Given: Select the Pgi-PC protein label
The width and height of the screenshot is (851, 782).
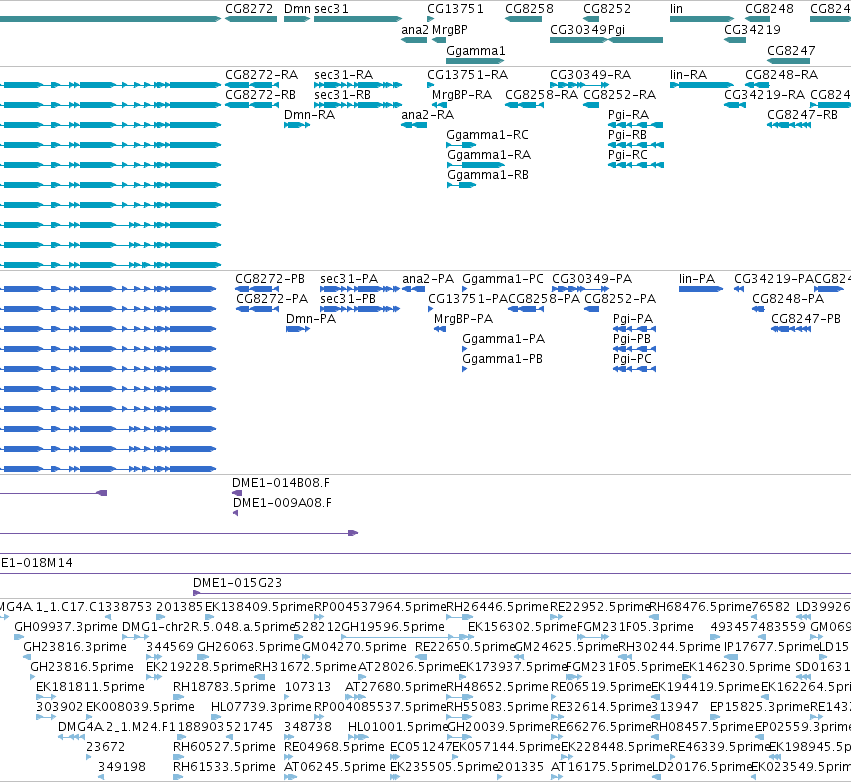Looking at the screenshot, I should [x=632, y=359].
